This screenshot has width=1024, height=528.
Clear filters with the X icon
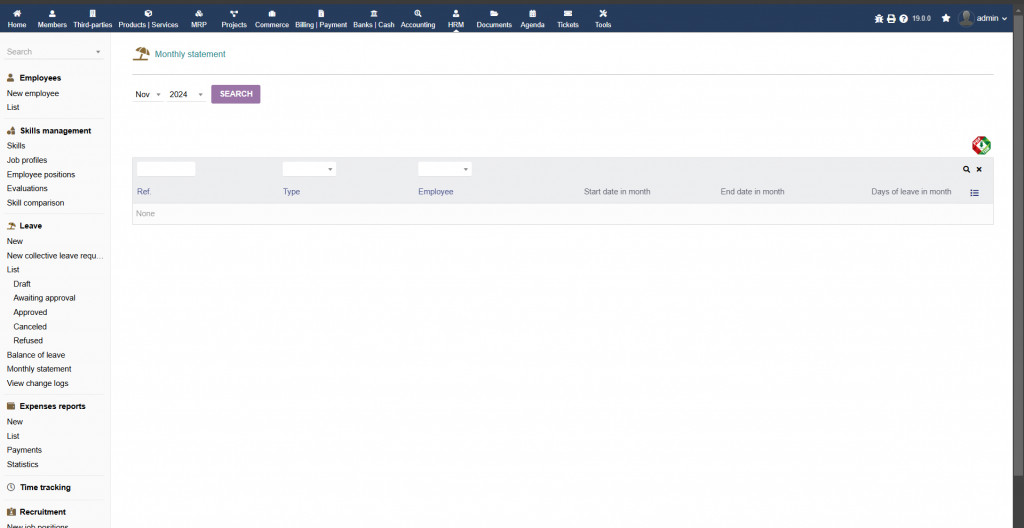[x=979, y=169]
